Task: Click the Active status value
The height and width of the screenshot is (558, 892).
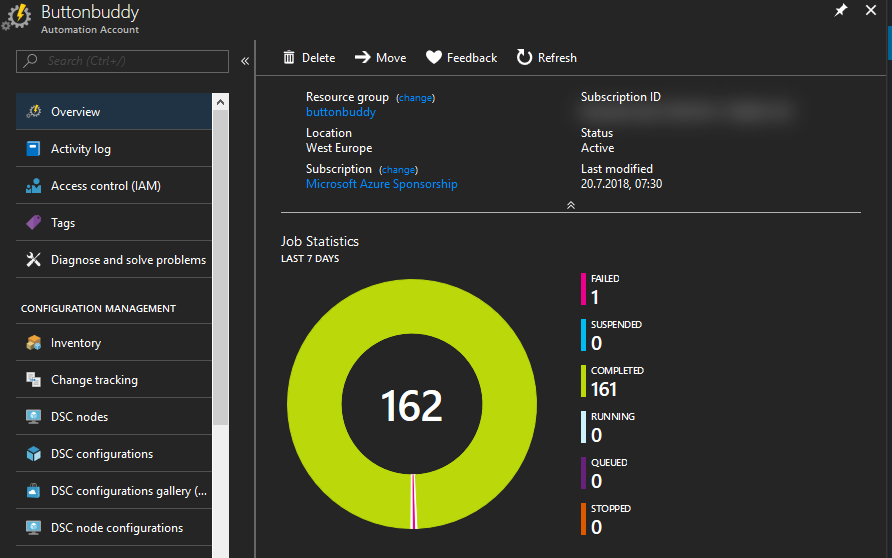Action: tap(597, 148)
